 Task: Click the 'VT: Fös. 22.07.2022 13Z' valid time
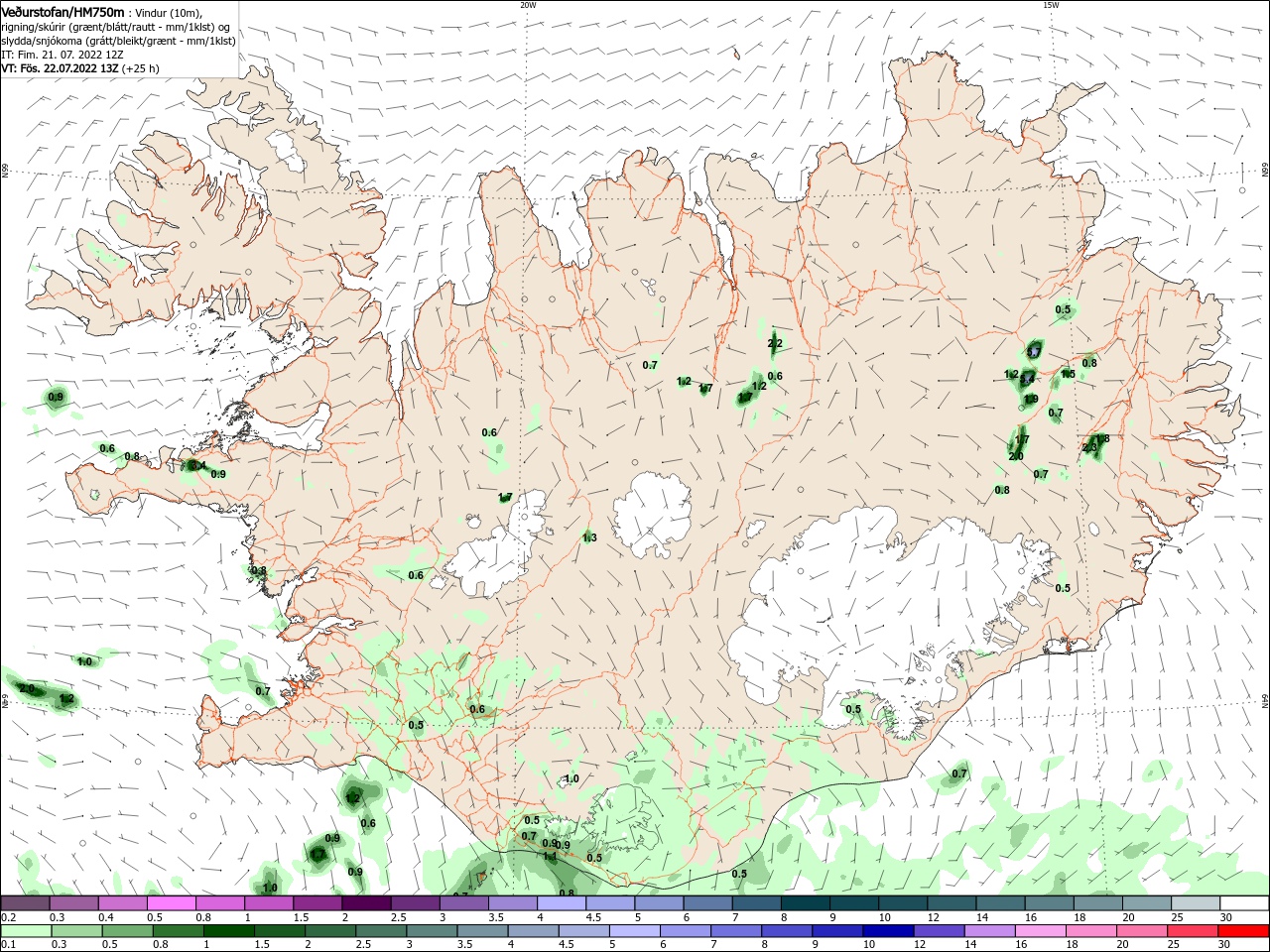point(60,68)
